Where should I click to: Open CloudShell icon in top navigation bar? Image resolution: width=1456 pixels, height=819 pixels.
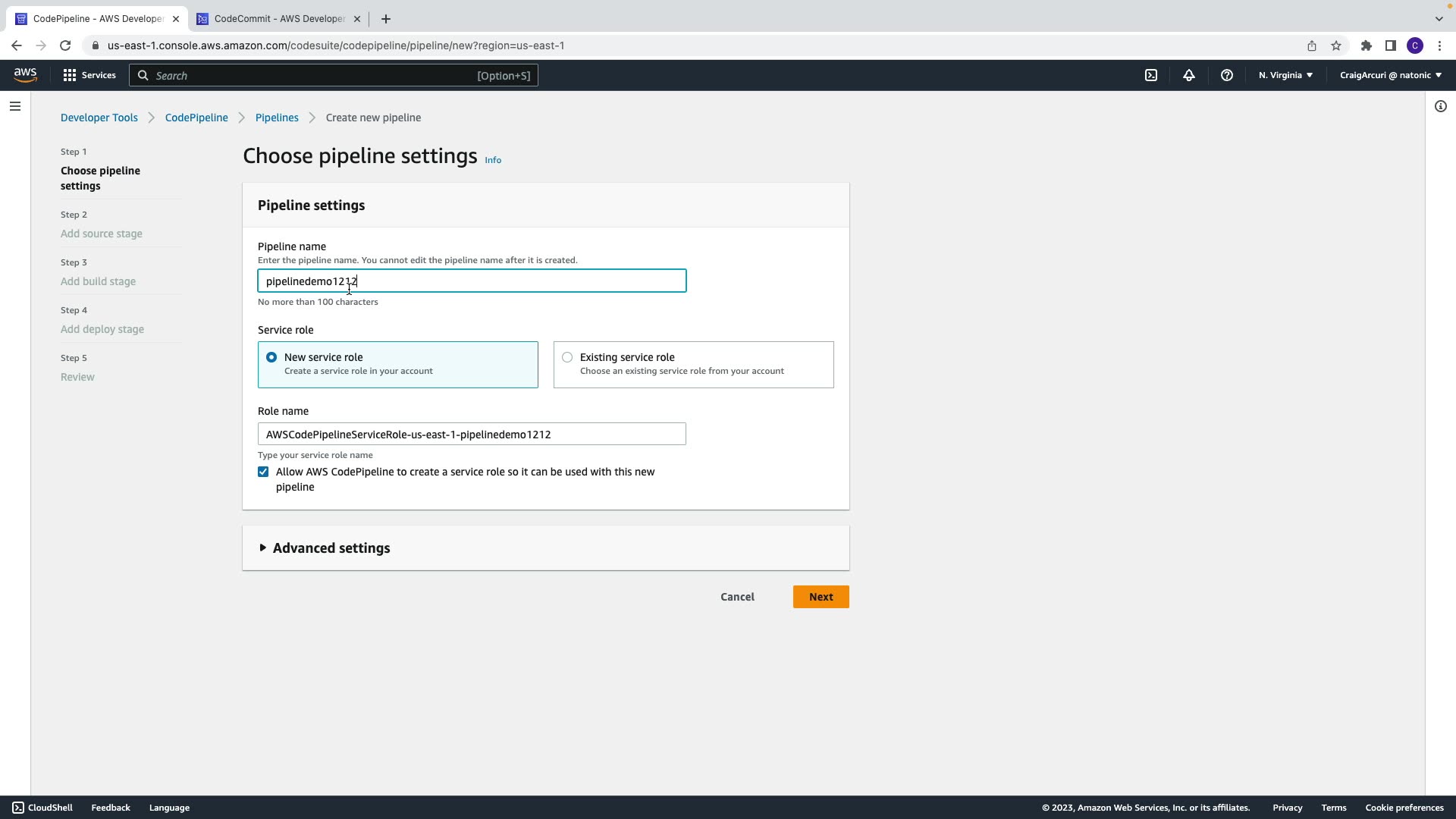(x=1151, y=75)
